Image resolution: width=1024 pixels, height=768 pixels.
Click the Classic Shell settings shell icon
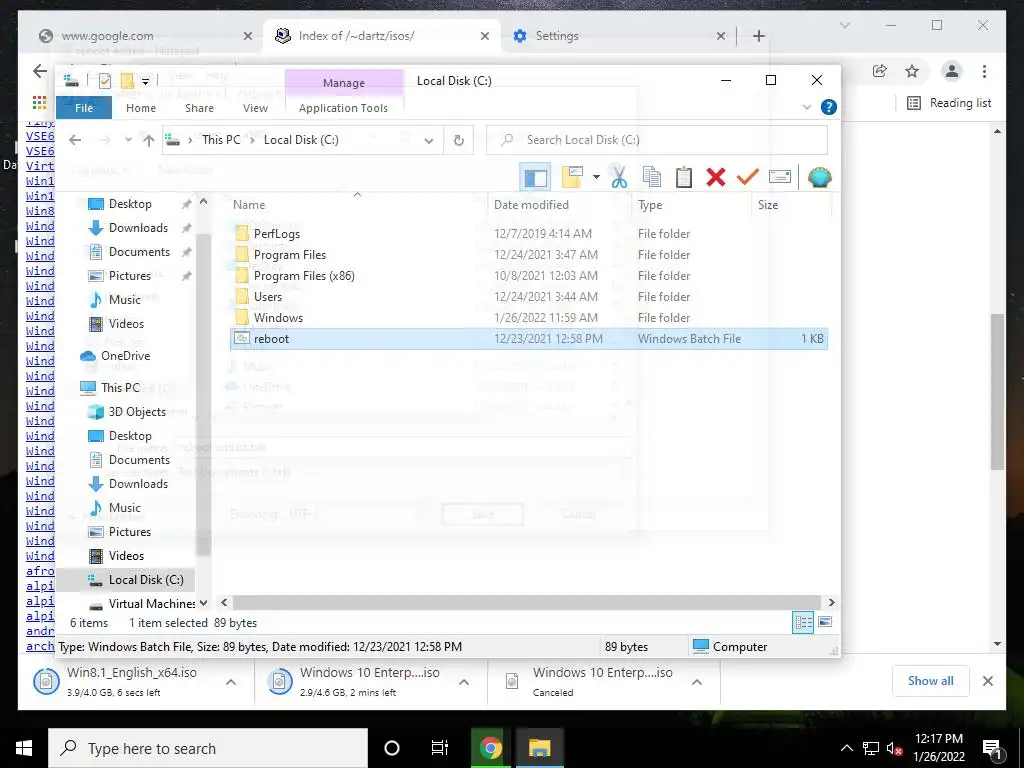pyautogui.click(x=819, y=177)
